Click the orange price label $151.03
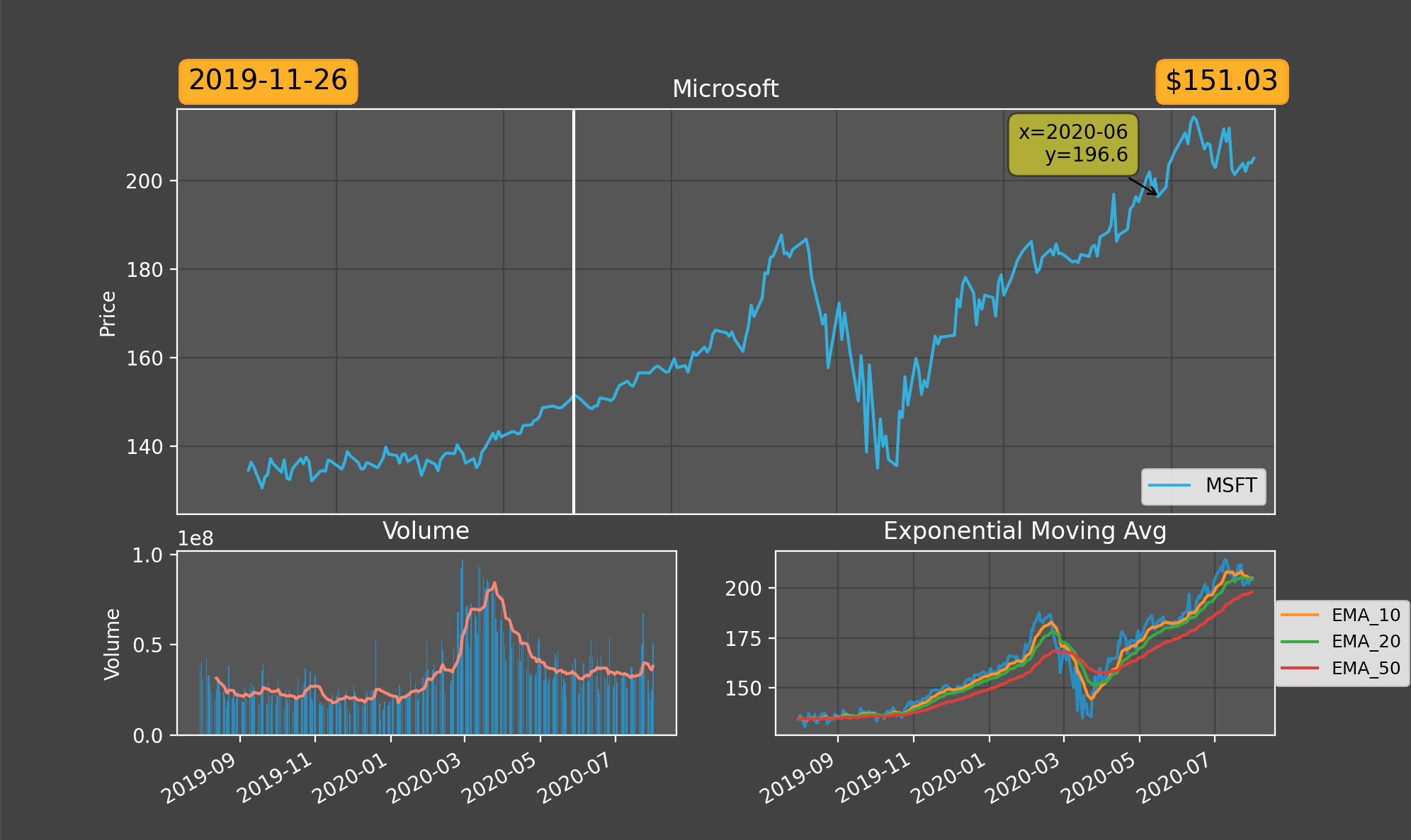Image resolution: width=1411 pixels, height=840 pixels. 1221,81
